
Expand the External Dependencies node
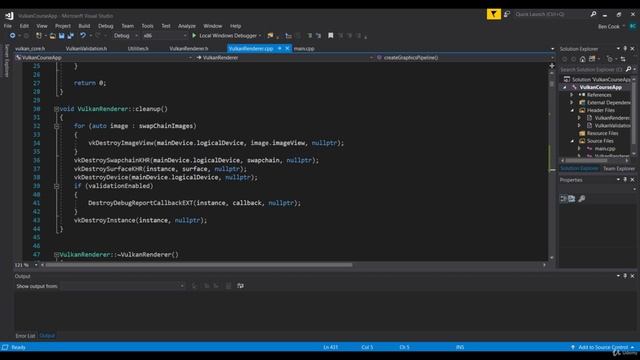[572, 102]
